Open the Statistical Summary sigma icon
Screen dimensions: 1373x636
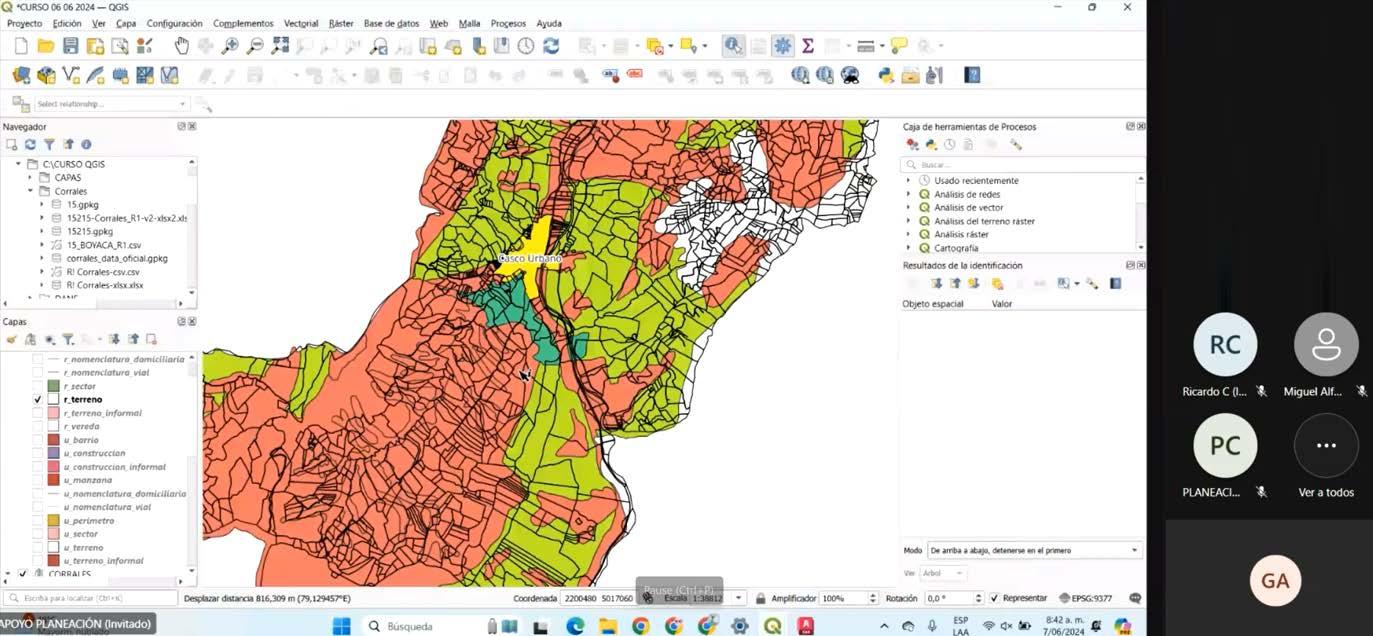[x=808, y=46]
